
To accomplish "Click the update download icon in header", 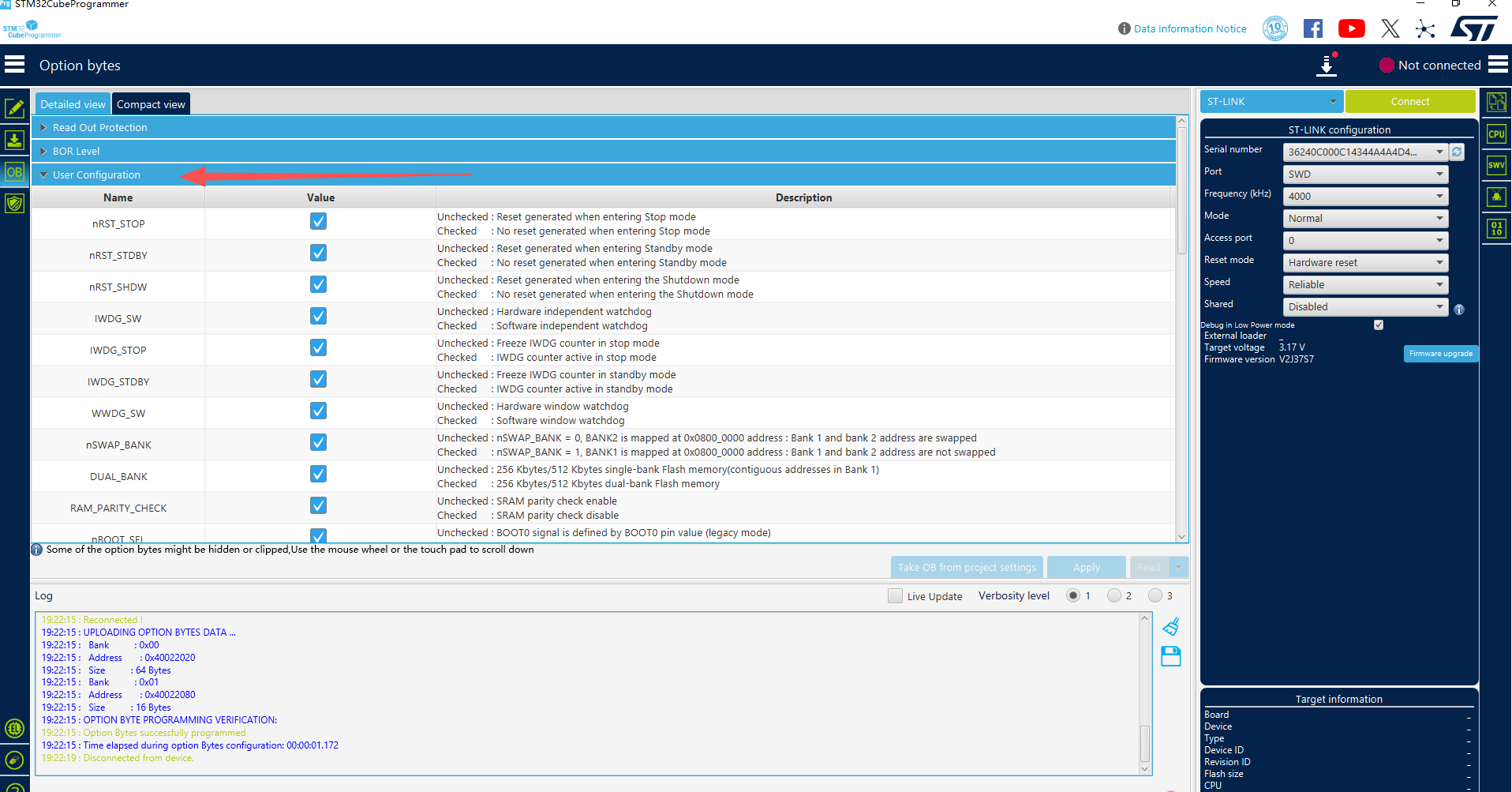I will (1327, 65).
